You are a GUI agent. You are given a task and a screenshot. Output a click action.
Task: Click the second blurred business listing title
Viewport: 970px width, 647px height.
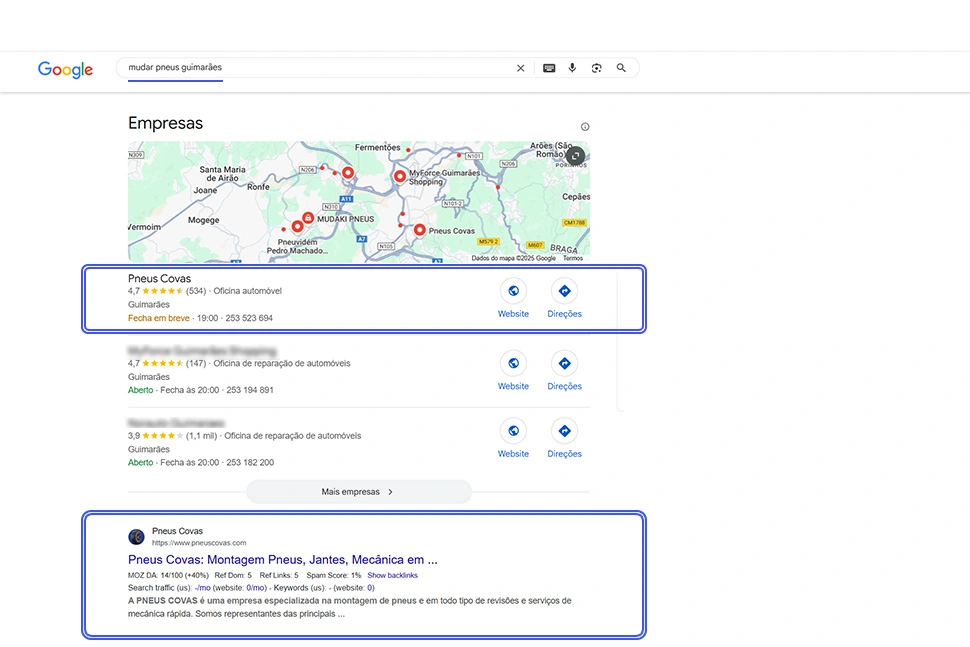(x=202, y=351)
